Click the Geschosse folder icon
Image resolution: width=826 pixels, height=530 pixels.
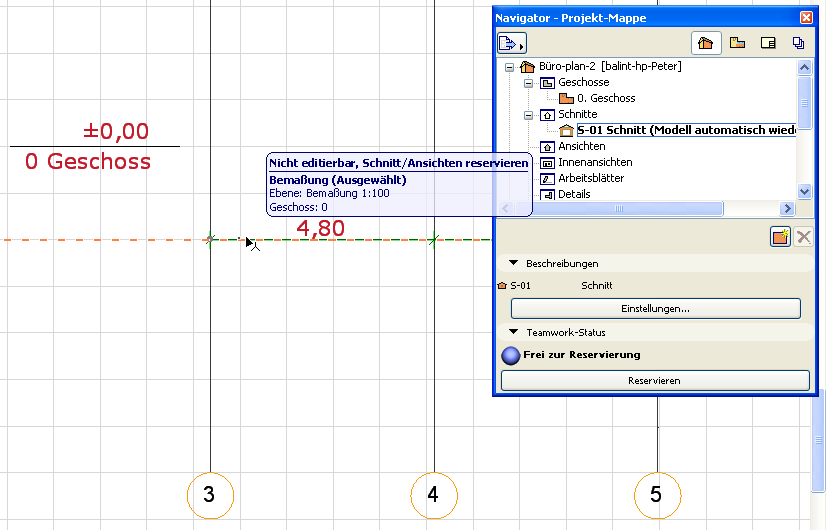(x=547, y=83)
